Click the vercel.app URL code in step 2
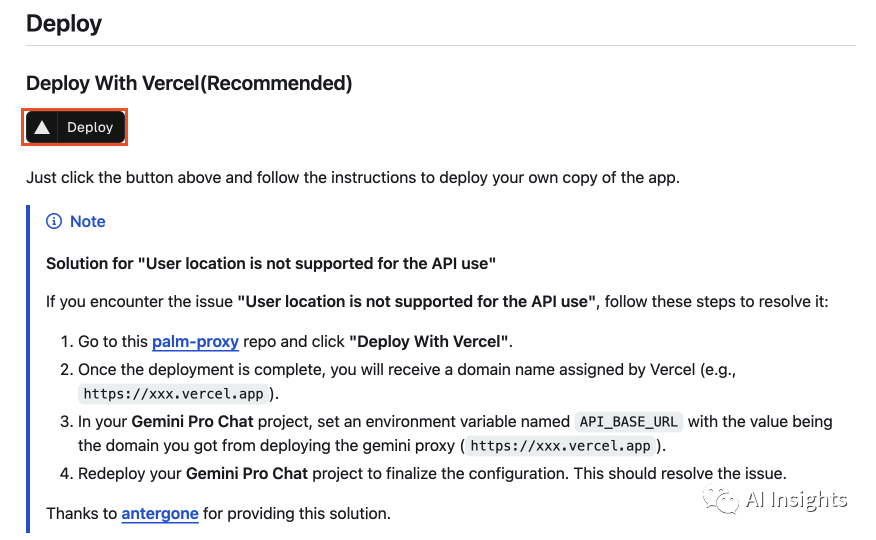Image resolution: width=876 pixels, height=540 pixels. 174,394
